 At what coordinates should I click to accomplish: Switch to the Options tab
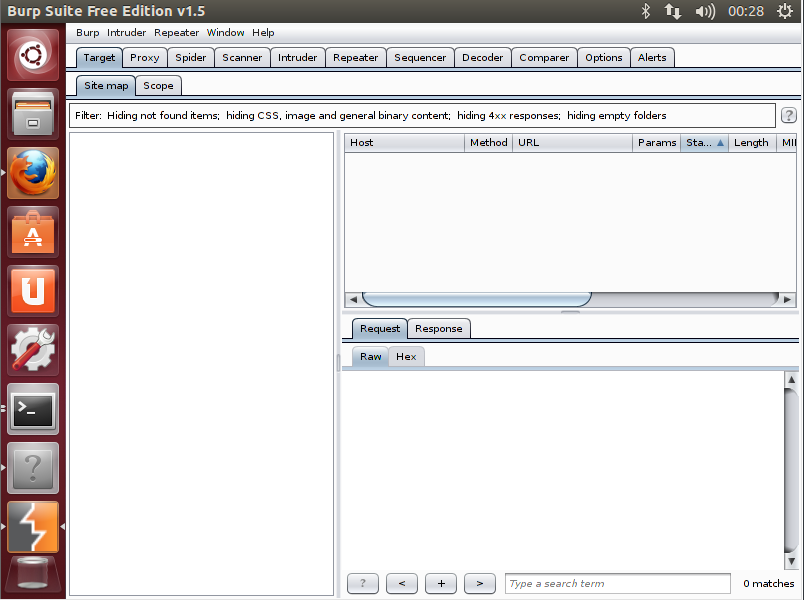pos(604,58)
